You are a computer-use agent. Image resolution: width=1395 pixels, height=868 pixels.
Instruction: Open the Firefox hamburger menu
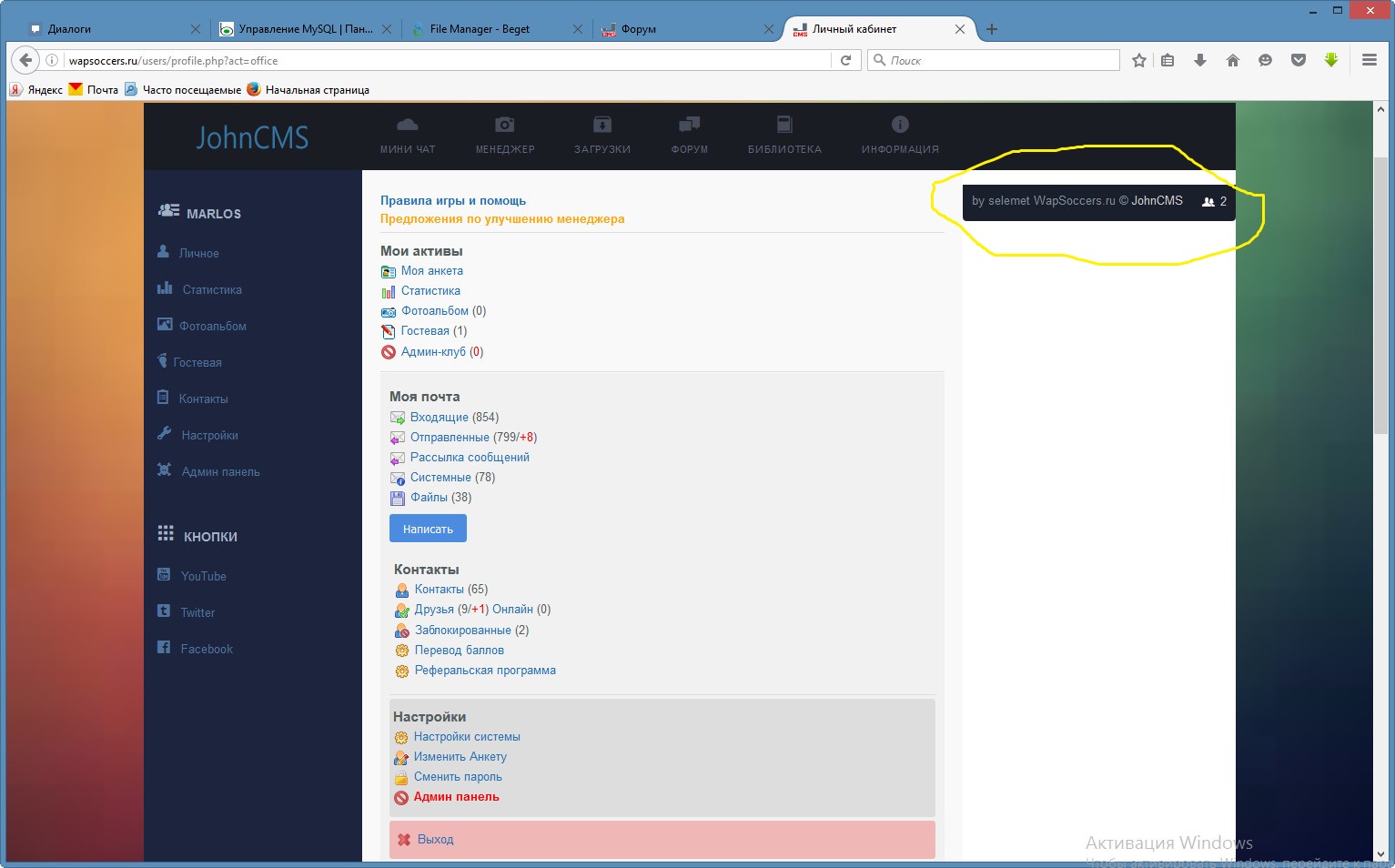coord(1369,60)
